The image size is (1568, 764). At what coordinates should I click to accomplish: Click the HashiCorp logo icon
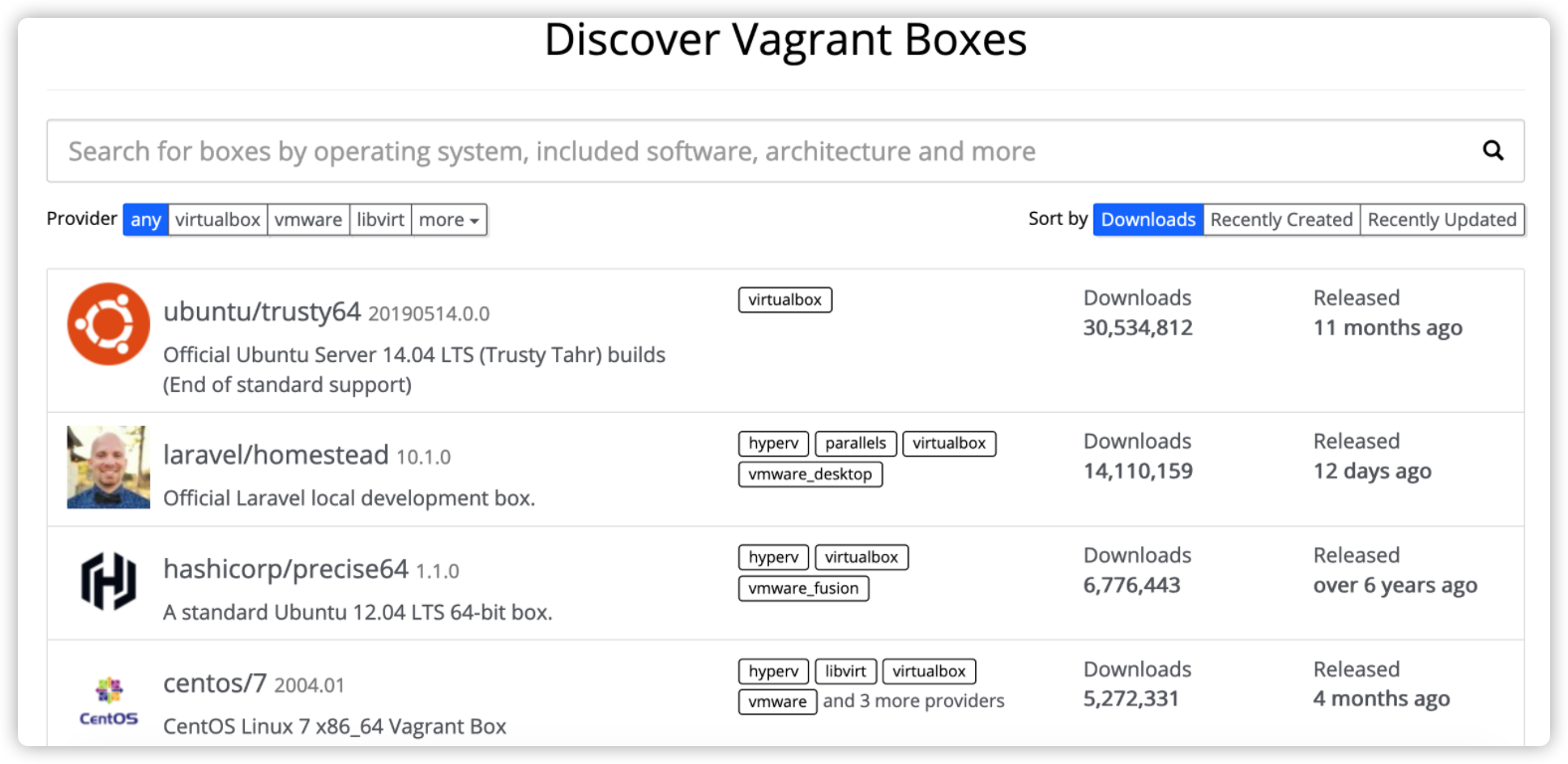click(x=108, y=581)
